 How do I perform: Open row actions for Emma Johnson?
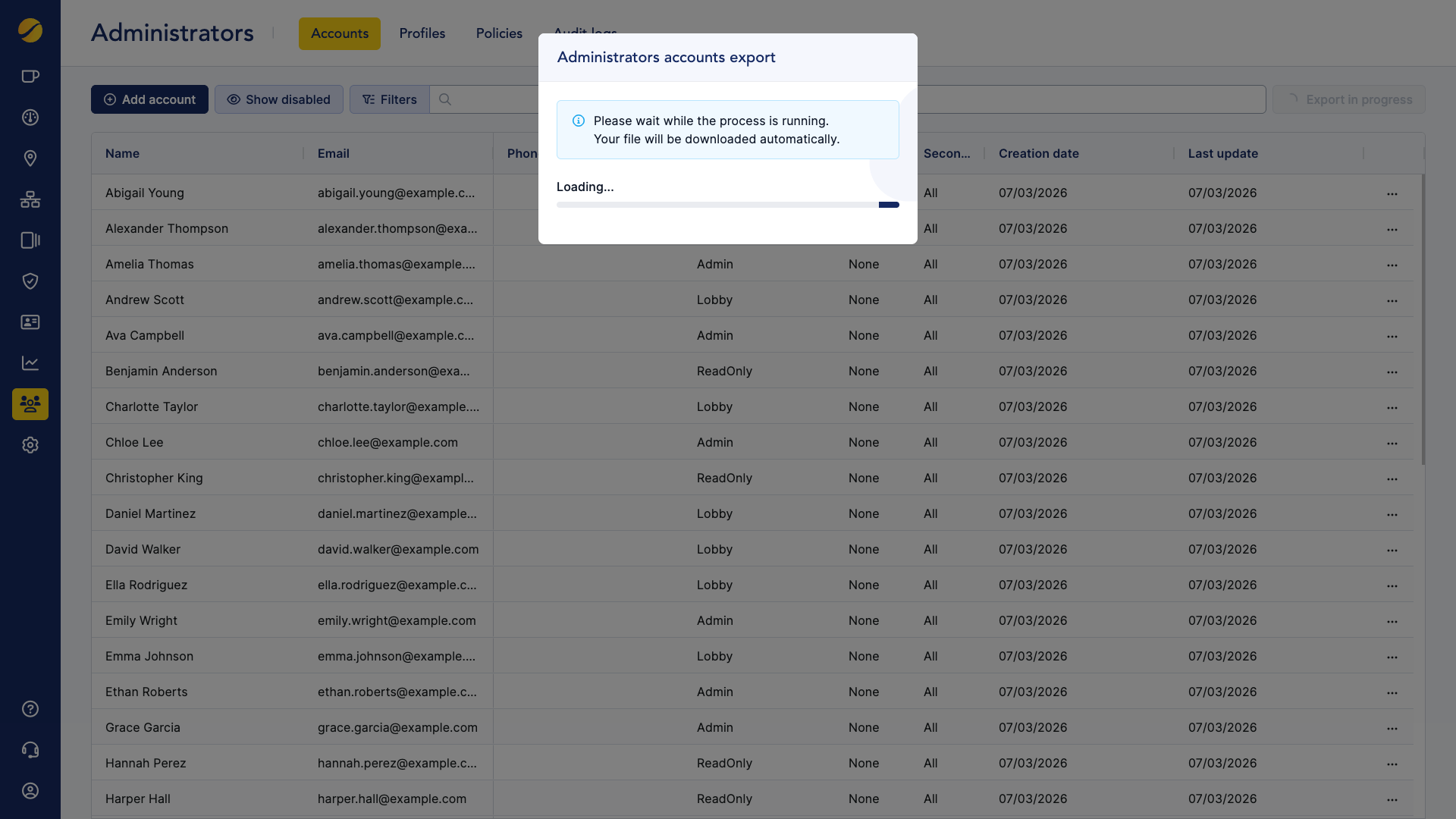(1392, 657)
